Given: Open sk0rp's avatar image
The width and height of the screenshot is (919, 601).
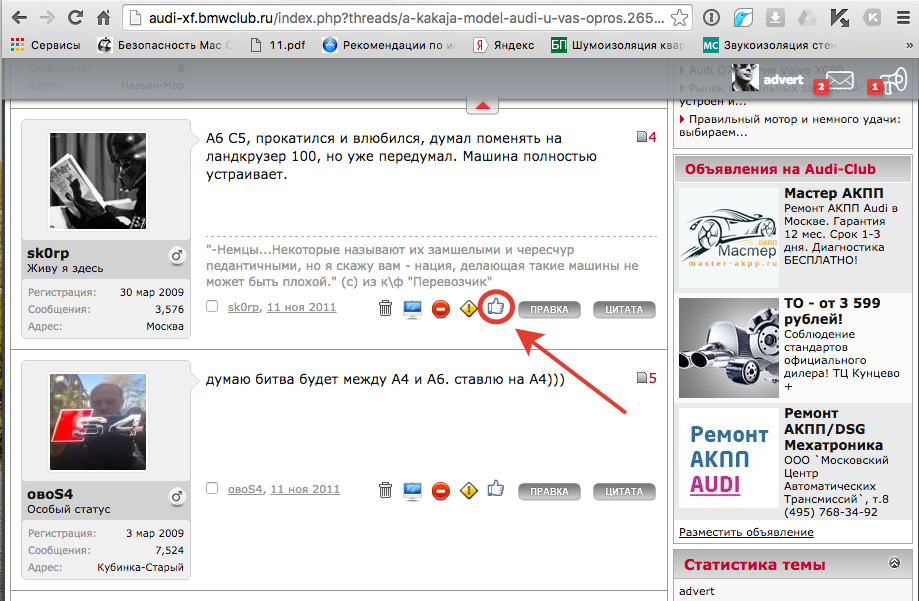Looking at the screenshot, I should [x=98, y=181].
